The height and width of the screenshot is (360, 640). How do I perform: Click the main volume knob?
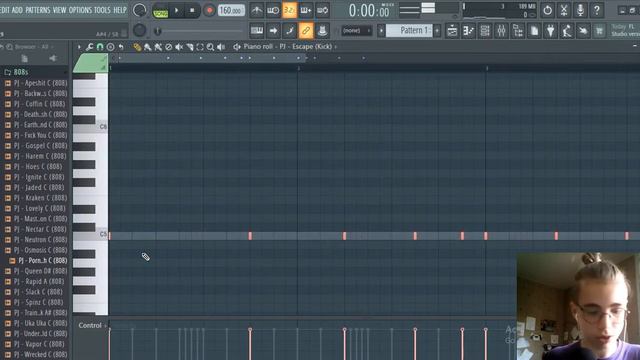pos(140,11)
